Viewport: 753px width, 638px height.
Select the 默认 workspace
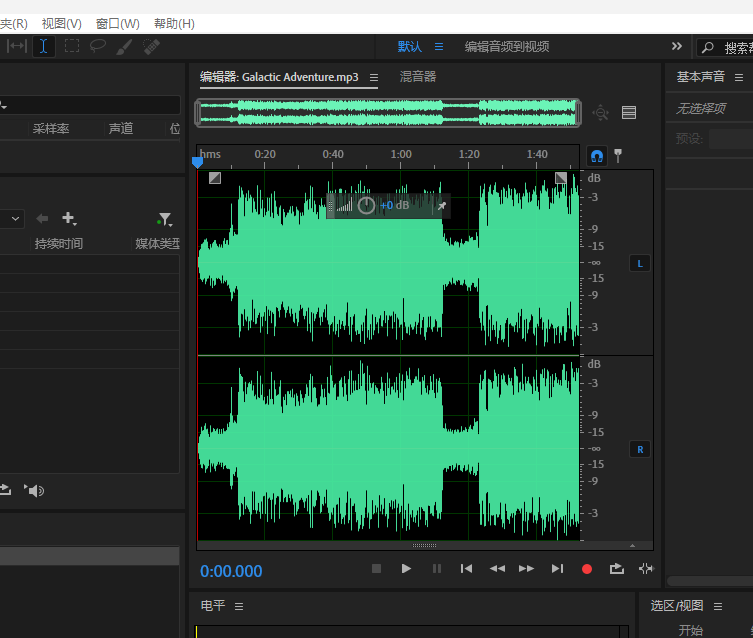tap(409, 46)
